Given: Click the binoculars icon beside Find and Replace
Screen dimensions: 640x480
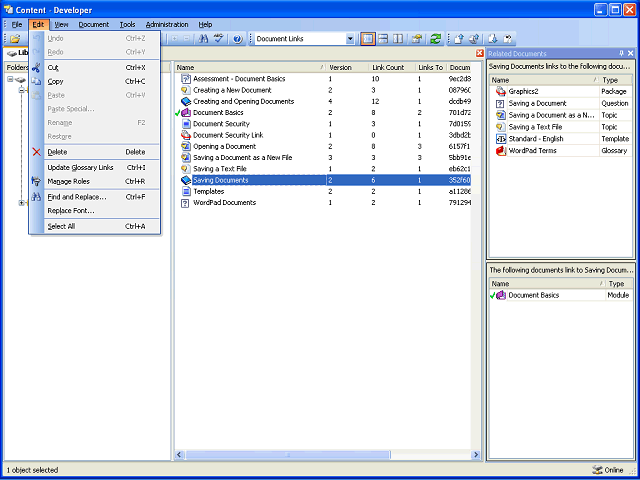Looking at the screenshot, I should click(36, 197).
